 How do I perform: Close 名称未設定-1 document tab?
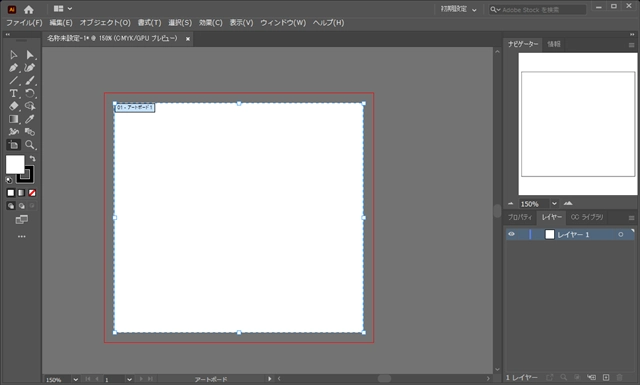(x=188, y=39)
